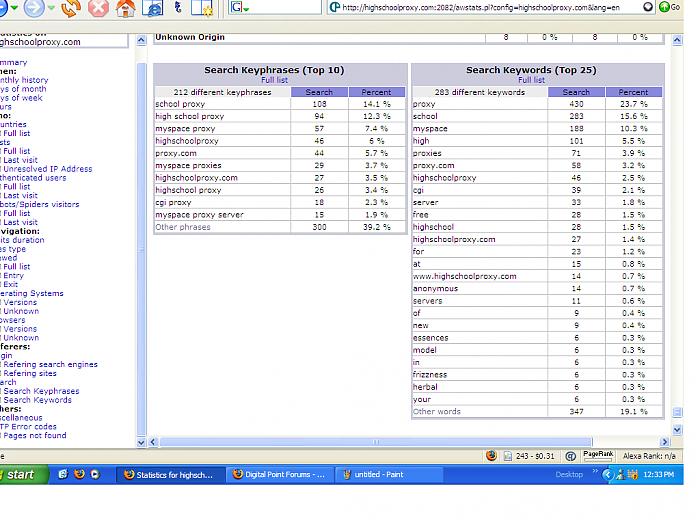The width and height of the screenshot is (700, 525).
Task: Click the Firefox icon in status bar
Action: point(491,455)
